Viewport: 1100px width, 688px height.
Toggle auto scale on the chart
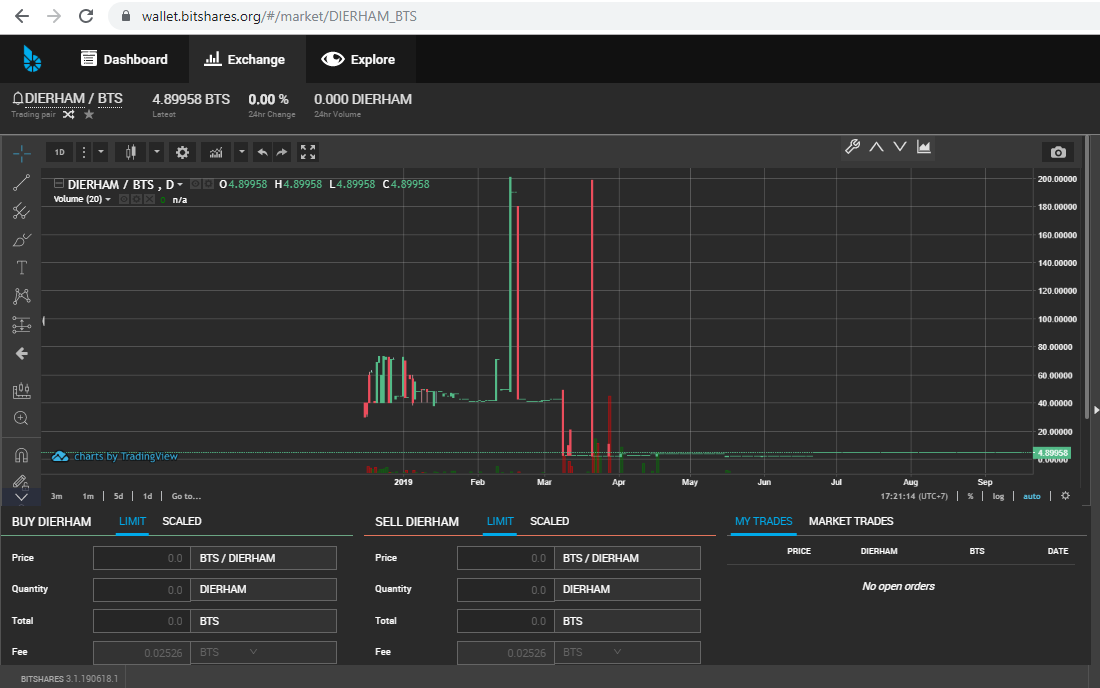1032,496
